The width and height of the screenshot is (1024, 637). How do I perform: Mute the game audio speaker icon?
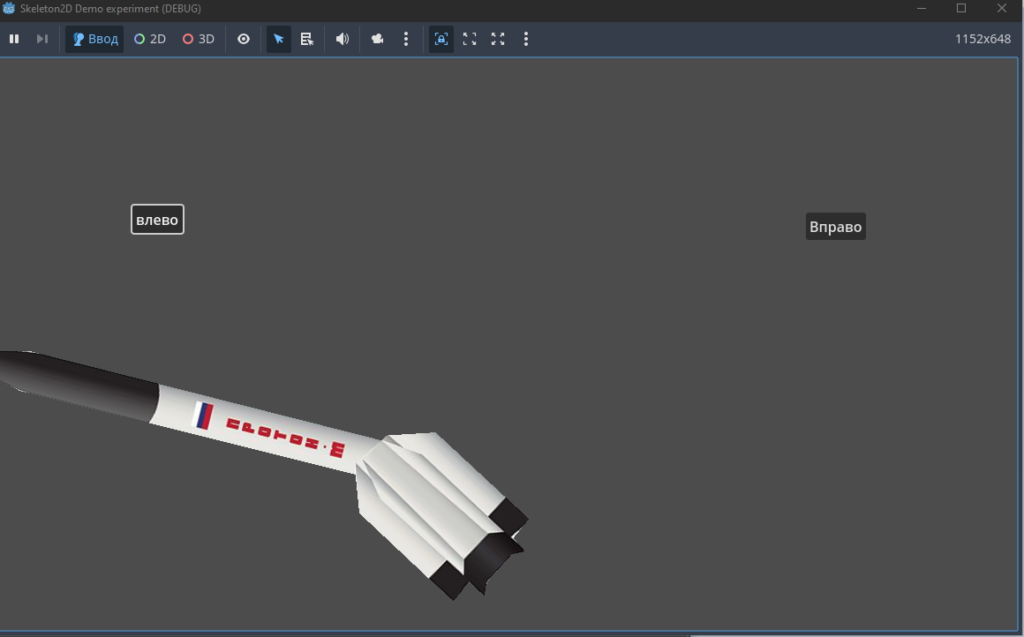coord(342,39)
